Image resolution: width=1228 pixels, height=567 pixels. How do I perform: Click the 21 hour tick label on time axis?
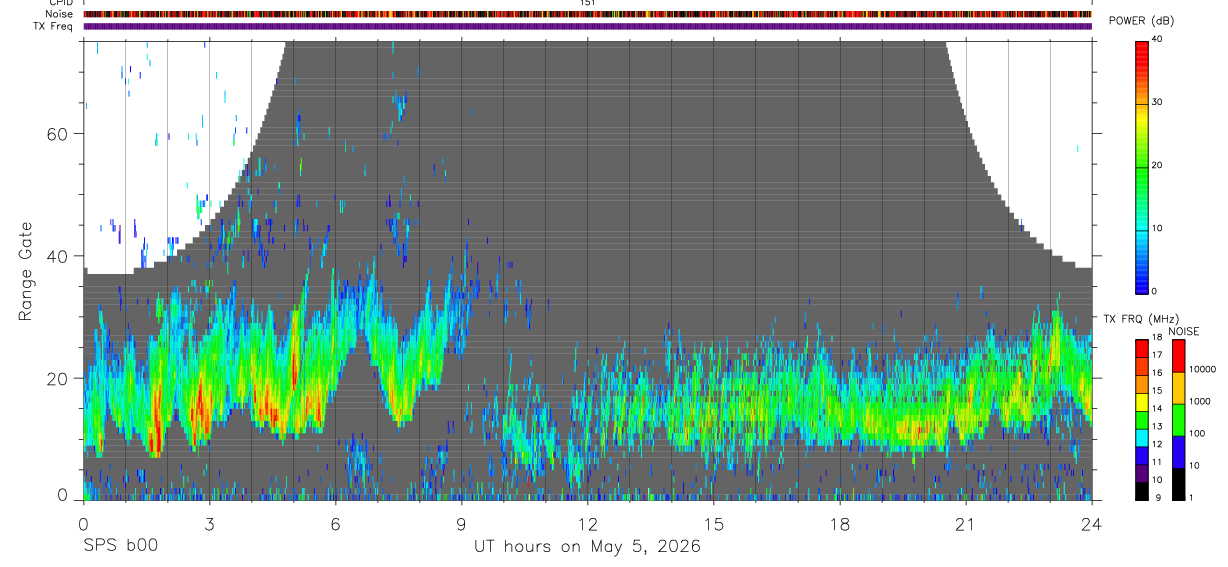pos(966,523)
